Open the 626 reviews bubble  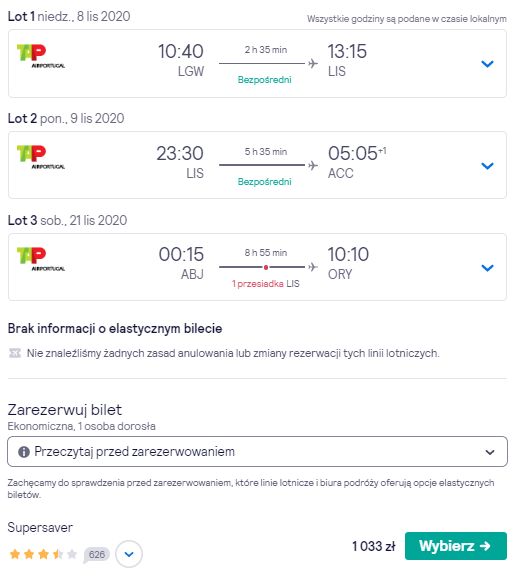coord(97,554)
